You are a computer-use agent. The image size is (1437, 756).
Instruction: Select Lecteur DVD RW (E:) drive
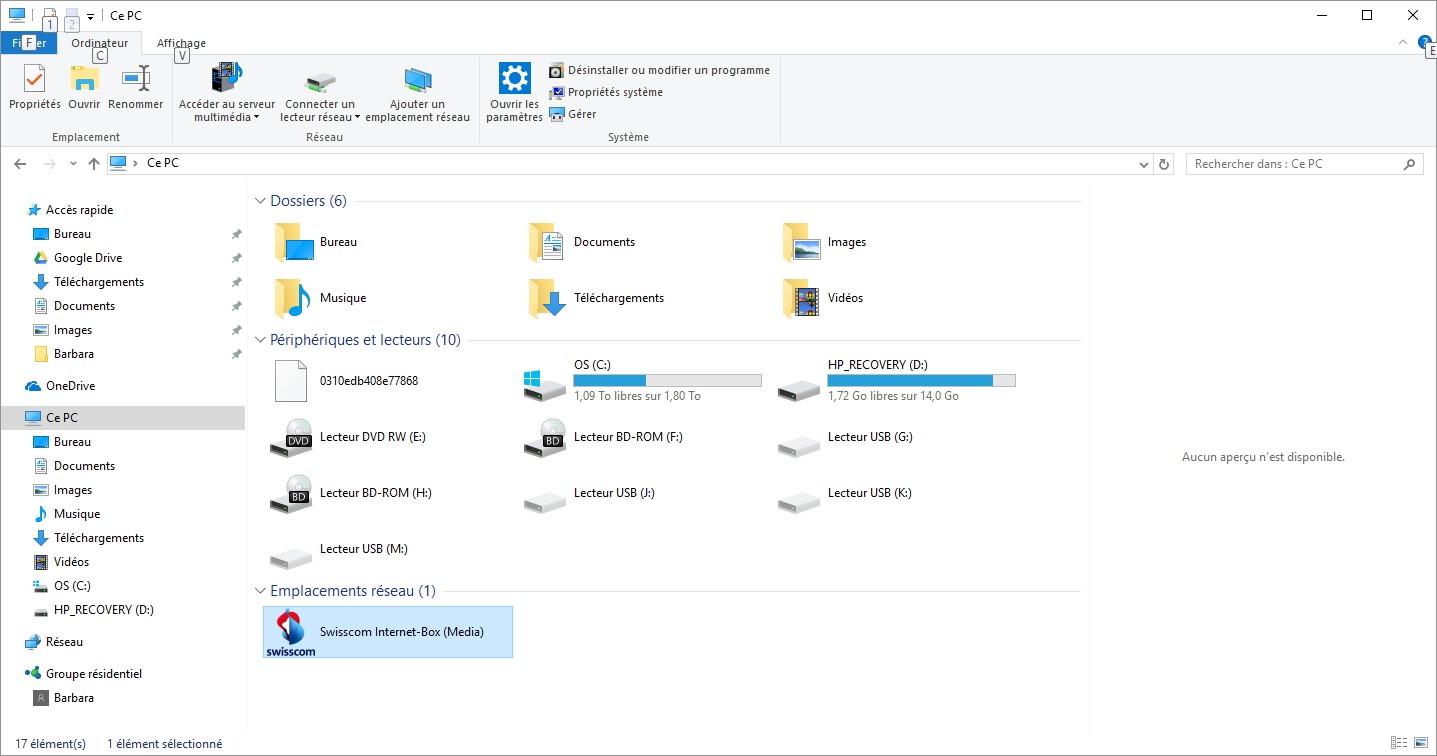tap(291, 439)
